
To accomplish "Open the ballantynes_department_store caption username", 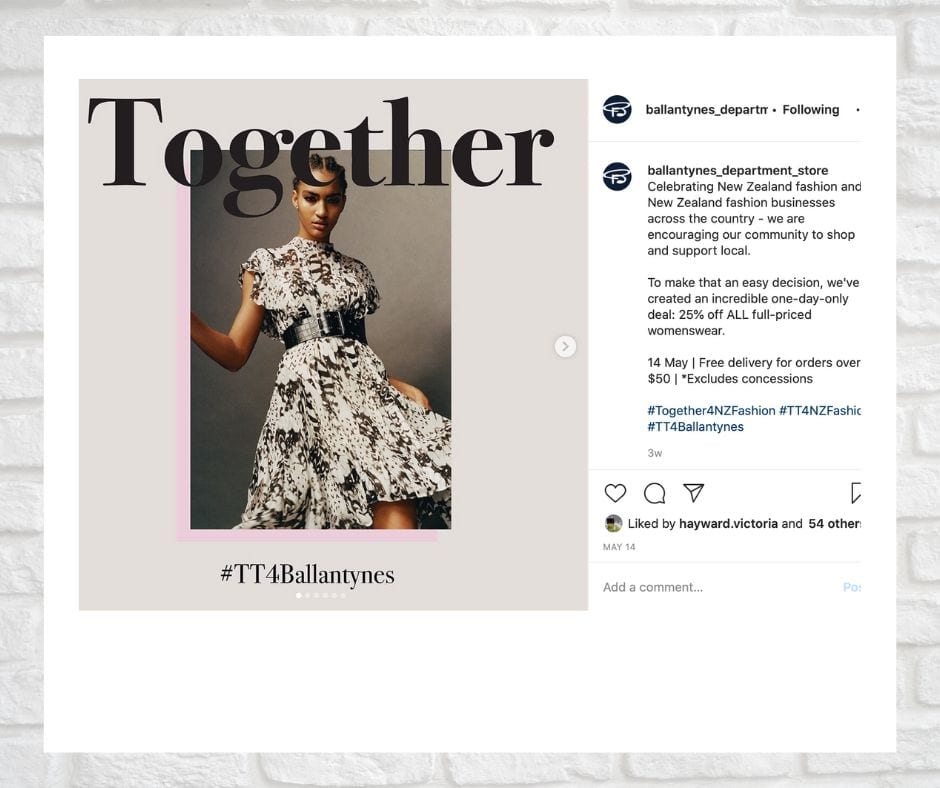I will click(737, 170).
